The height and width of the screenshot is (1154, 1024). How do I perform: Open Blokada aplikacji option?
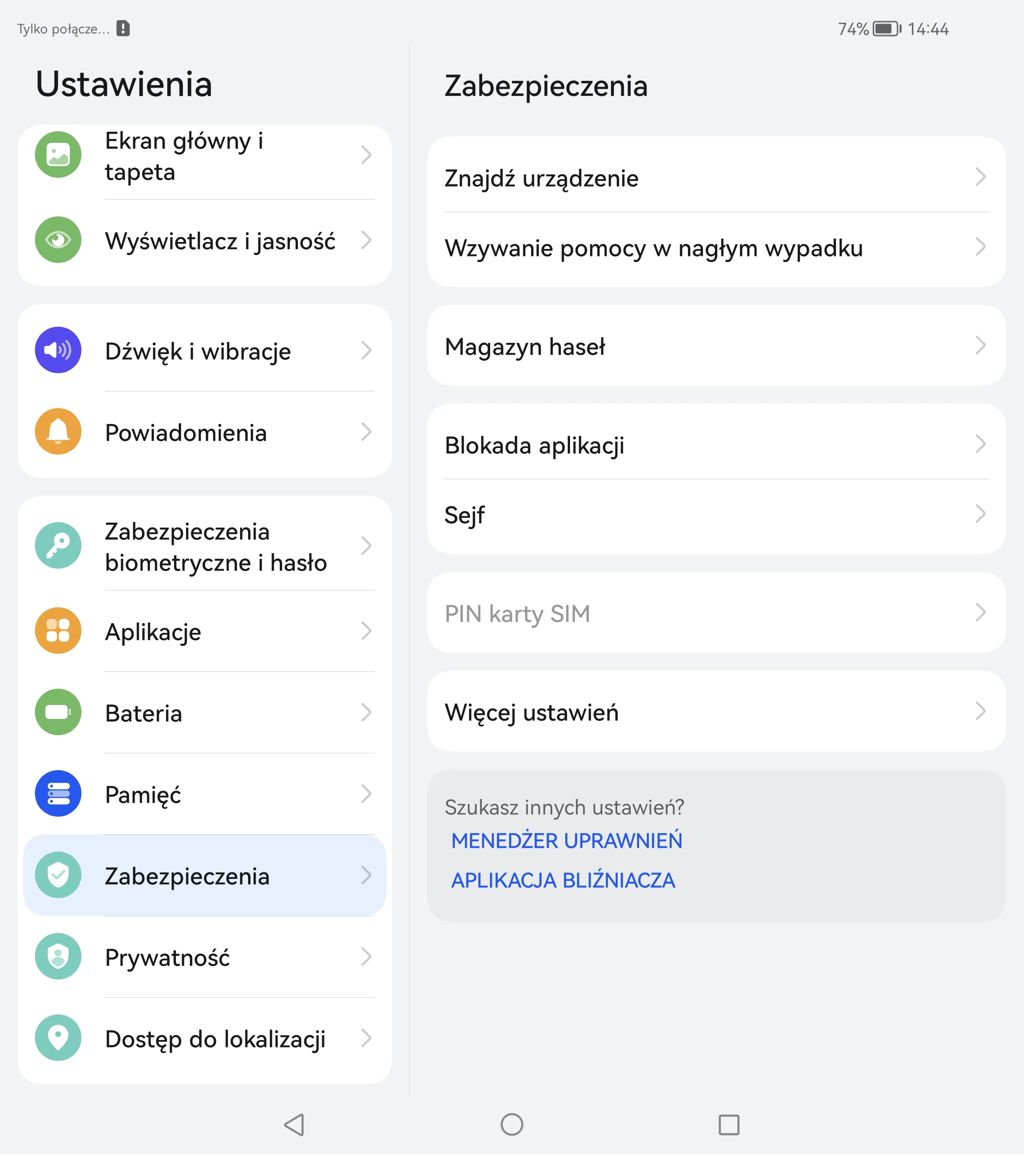[534, 445]
